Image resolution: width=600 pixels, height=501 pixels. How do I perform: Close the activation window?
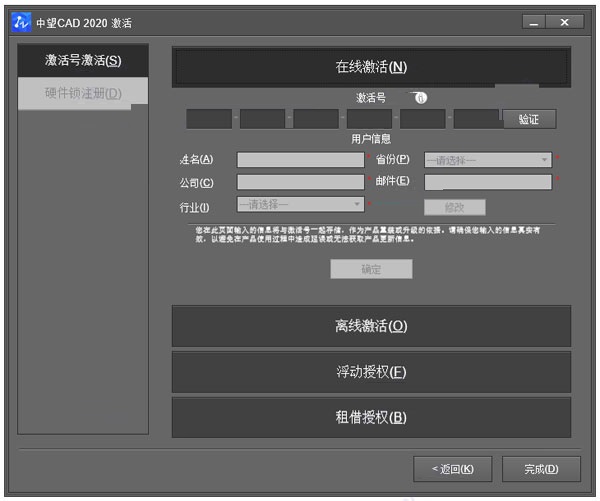tap(565, 22)
